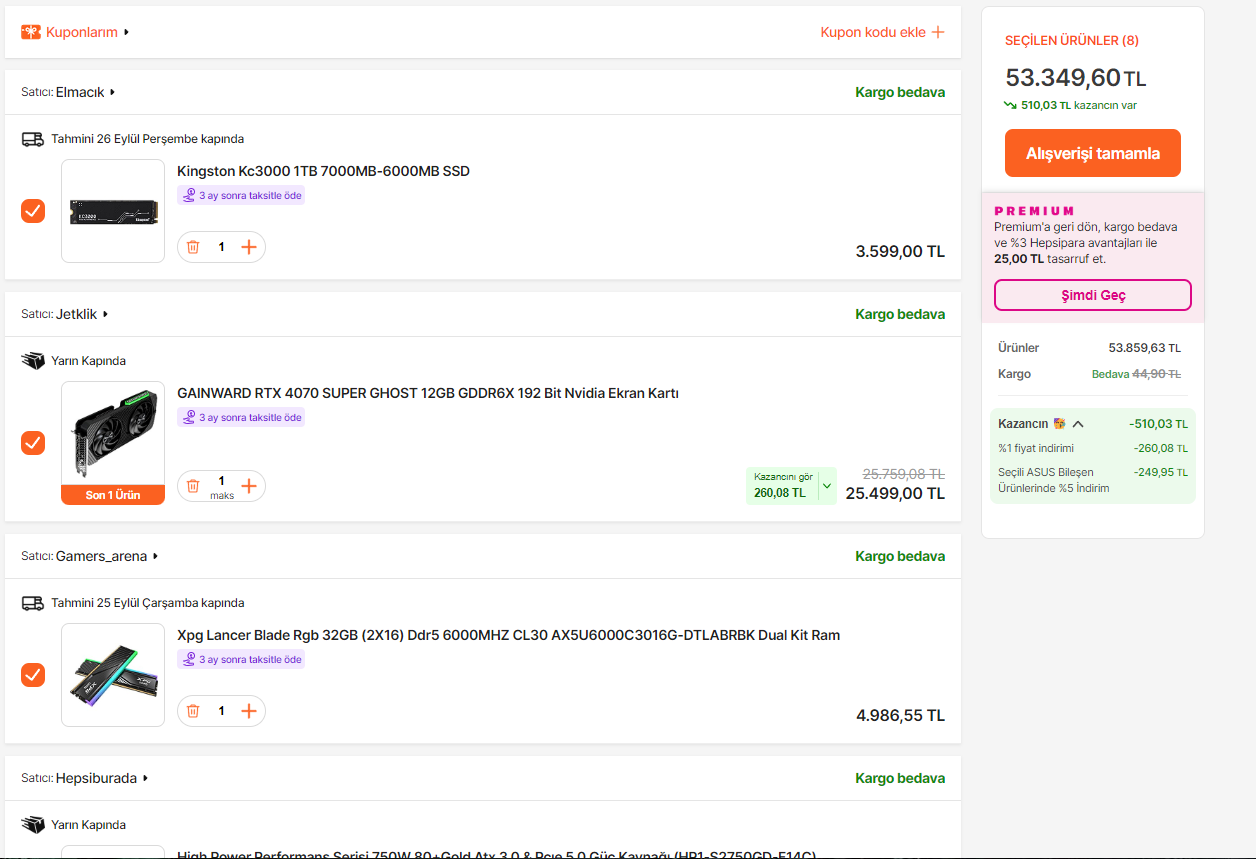Click Kingston SSD product title
This screenshot has height=859, width=1256.
[x=323, y=171]
